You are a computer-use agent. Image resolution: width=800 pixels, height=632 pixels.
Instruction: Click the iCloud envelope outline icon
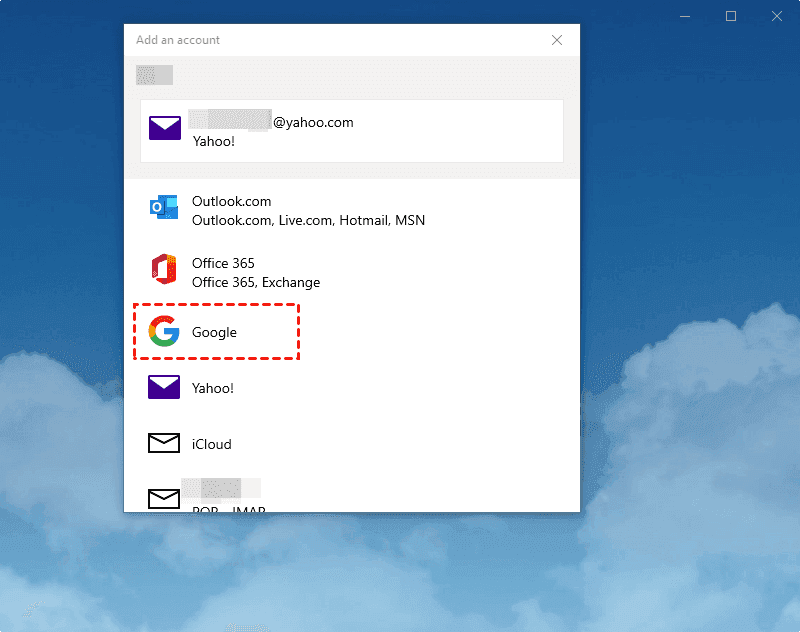pyautogui.click(x=164, y=443)
